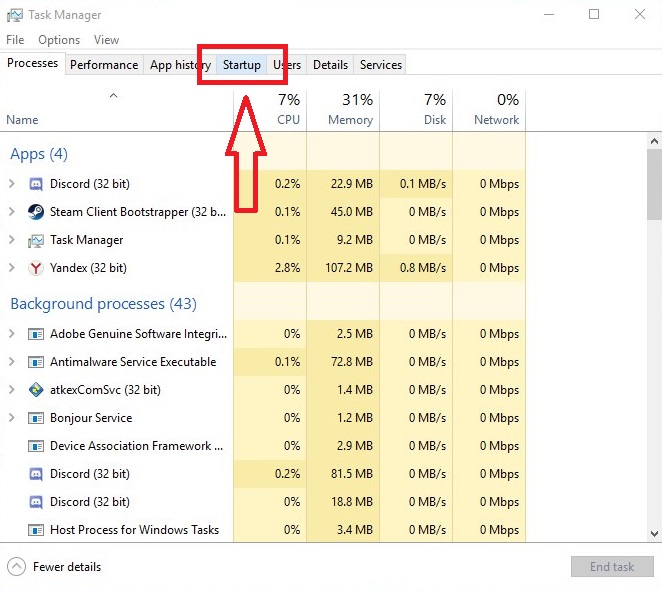This screenshot has width=662, height=591.
Task: Switch to the App history tab
Action: click(180, 65)
